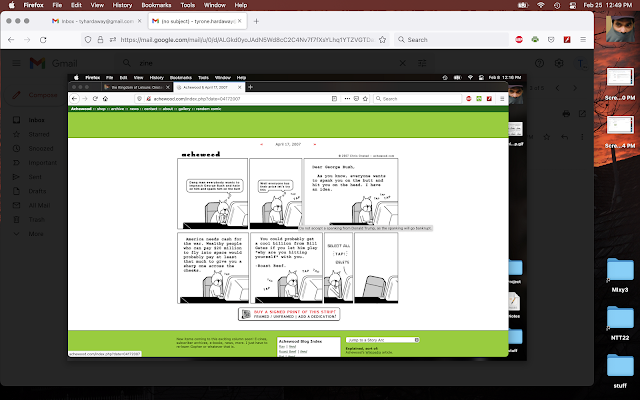Open the green printer extension icon
Viewport: 640px width, 400px height.
click(x=535, y=40)
